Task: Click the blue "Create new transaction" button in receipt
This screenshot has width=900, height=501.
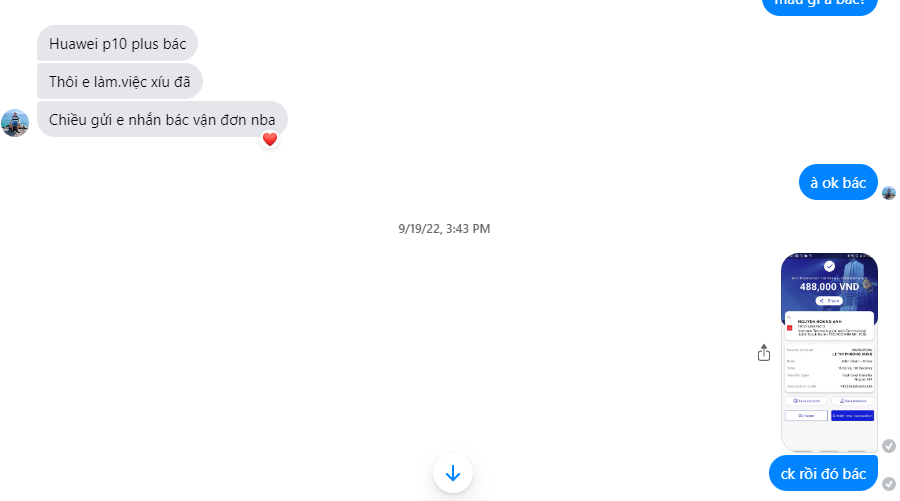Action: click(852, 415)
